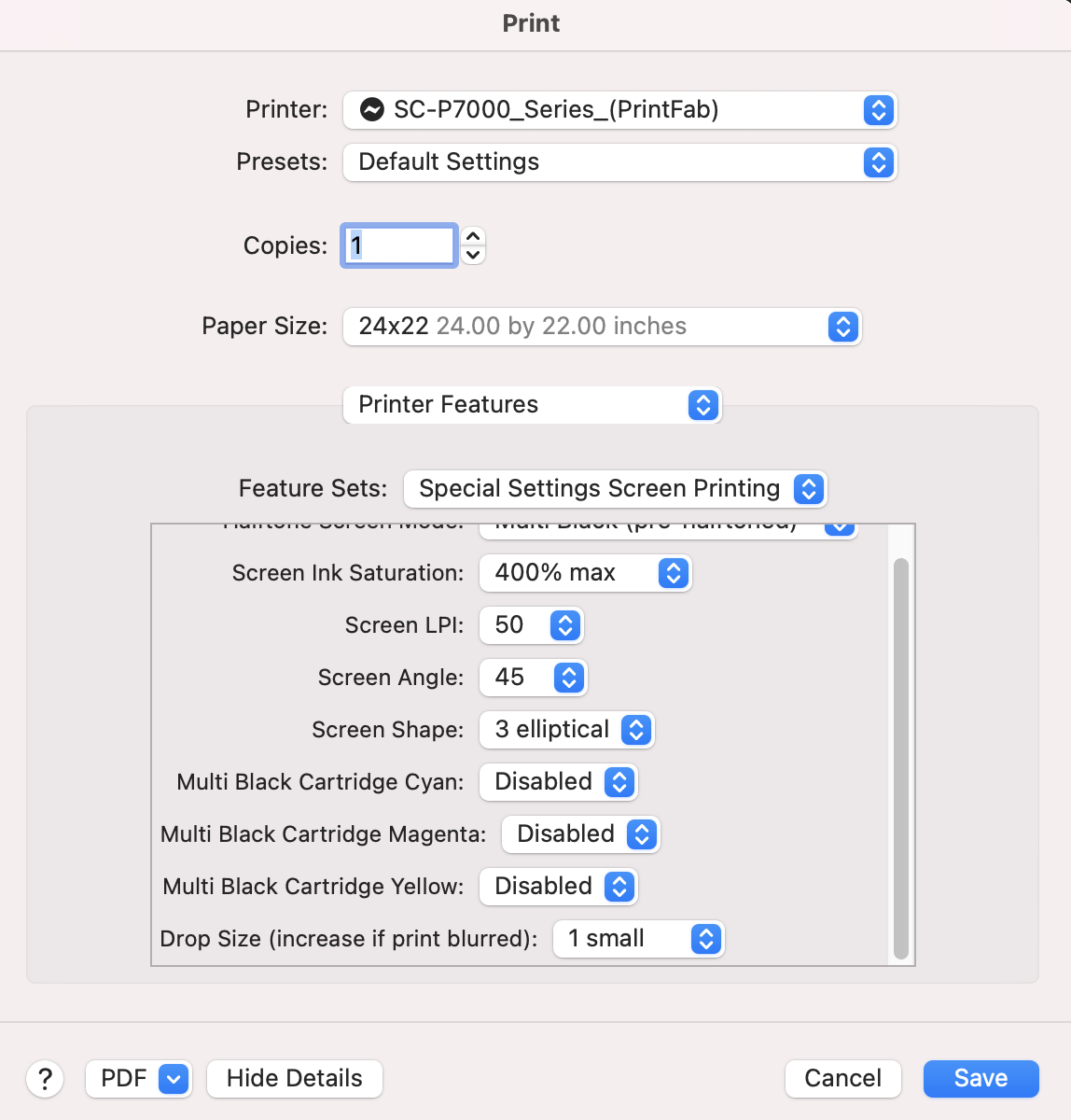Viewport: 1071px width, 1120px height.
Task: Toggle the Multi Black Cartridge Magenta setting
Action: 580,834
